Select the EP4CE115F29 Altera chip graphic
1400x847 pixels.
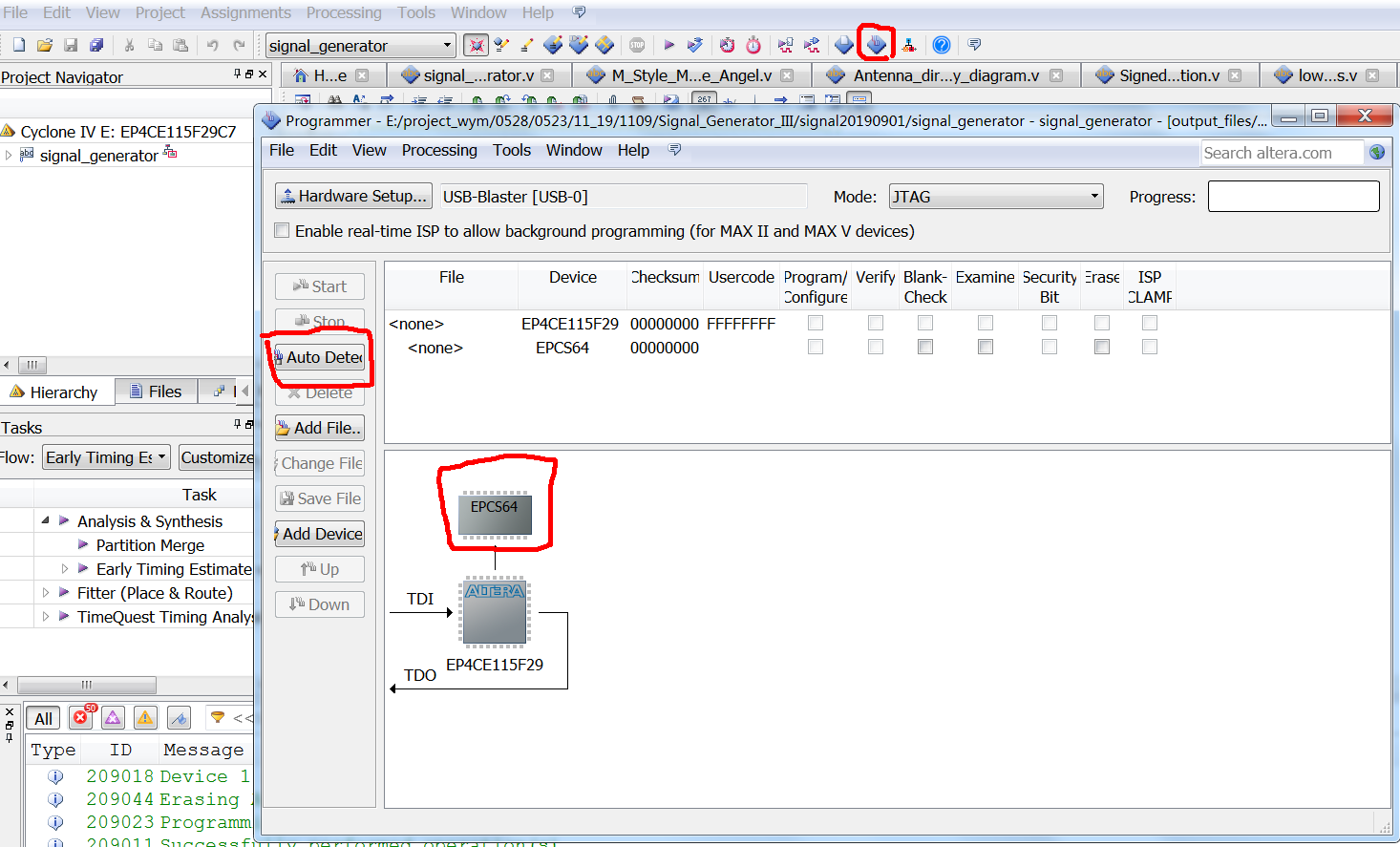pos(495,612)
